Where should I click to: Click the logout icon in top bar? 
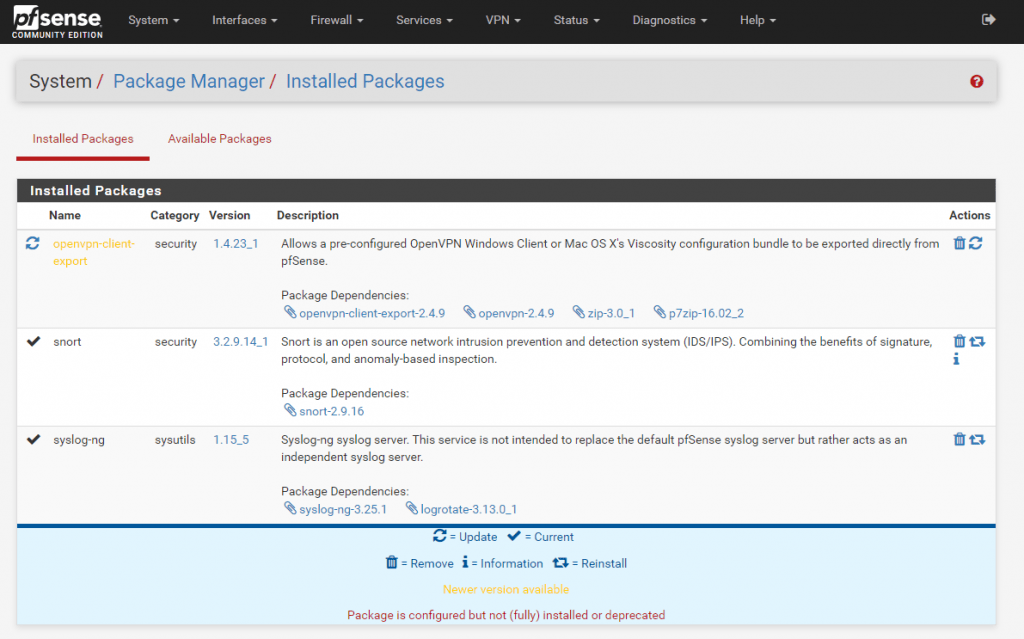pos(989,20)
